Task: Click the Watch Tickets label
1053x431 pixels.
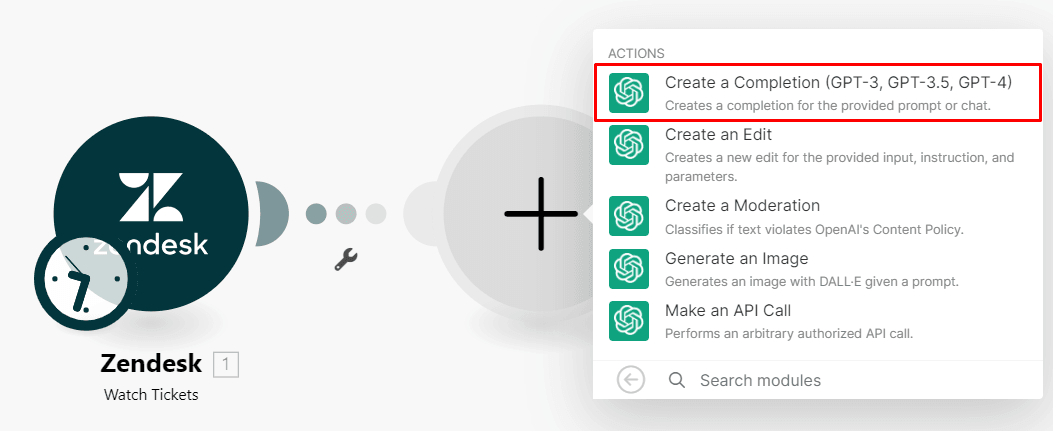Action: (x=151, y=395)
